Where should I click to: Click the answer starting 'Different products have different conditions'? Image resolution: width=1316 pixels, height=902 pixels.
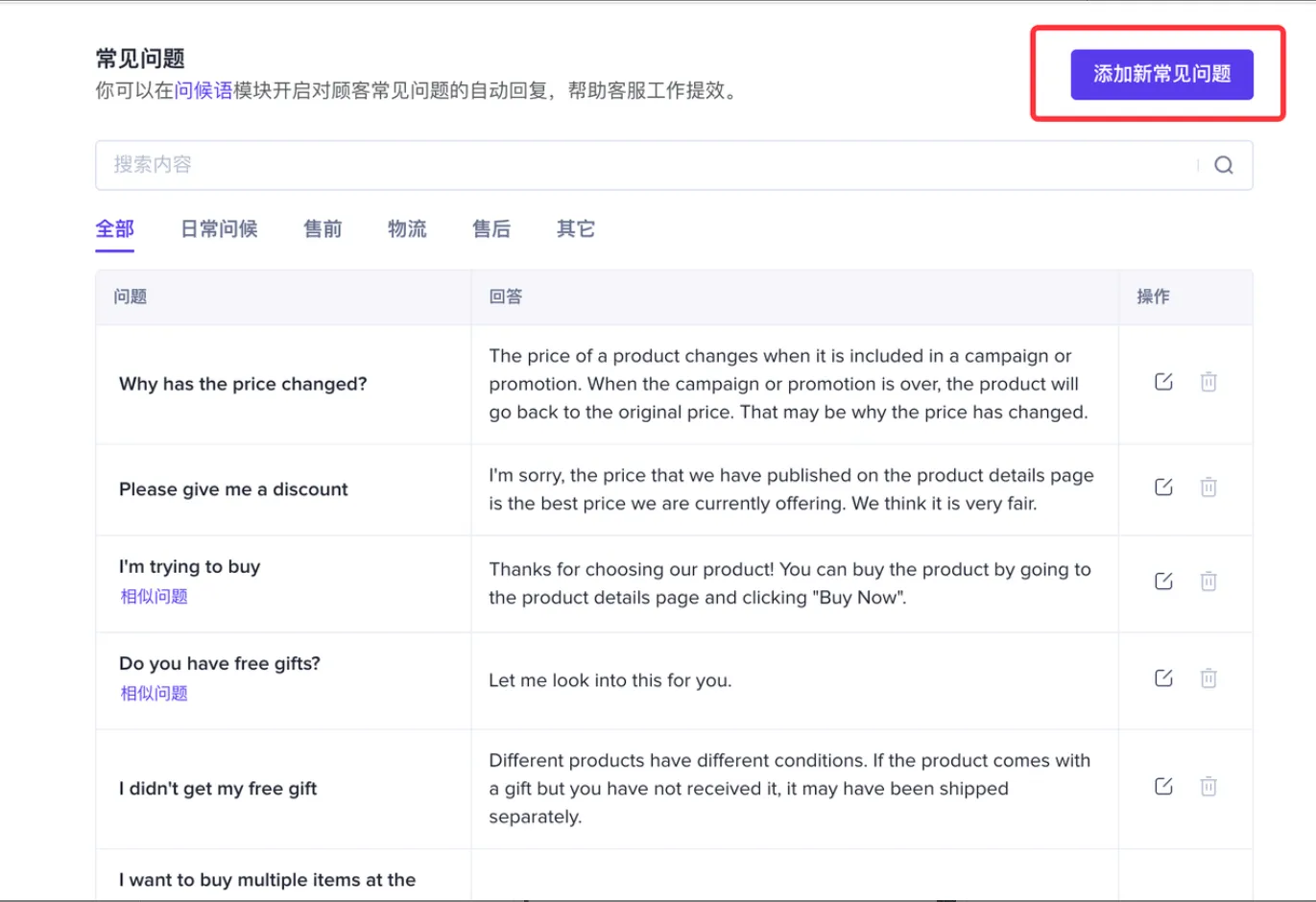[789, 789]
